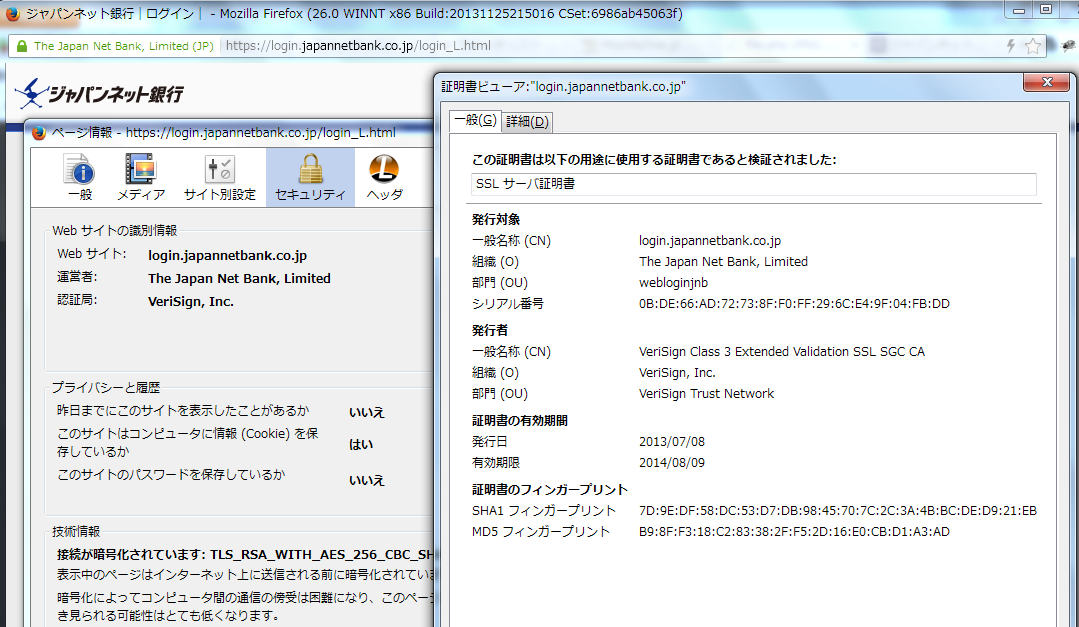Bookmark this page with the star icon
1079x627 pixels.
point(1033,46)
